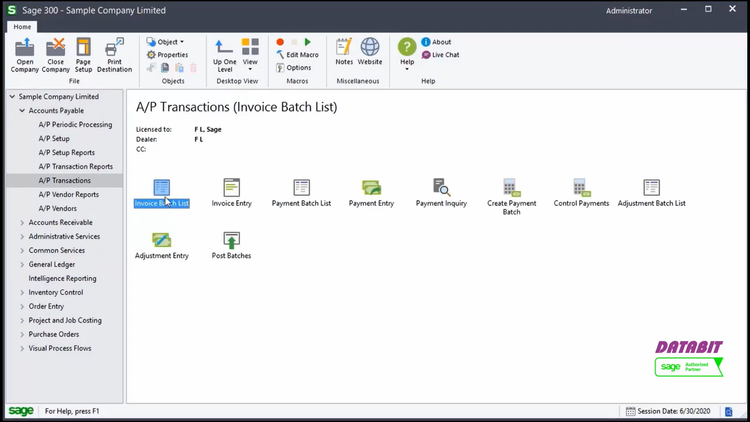Click macro Options button
Screen dimensions: 750x422
tap(294, 68)
